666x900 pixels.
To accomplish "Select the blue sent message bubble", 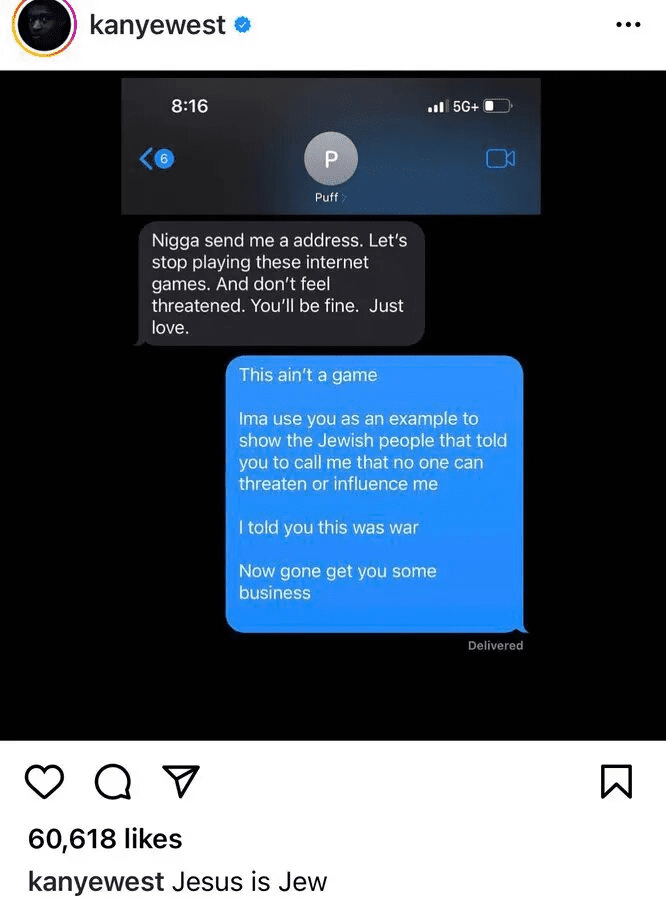I will click(375, 494).
